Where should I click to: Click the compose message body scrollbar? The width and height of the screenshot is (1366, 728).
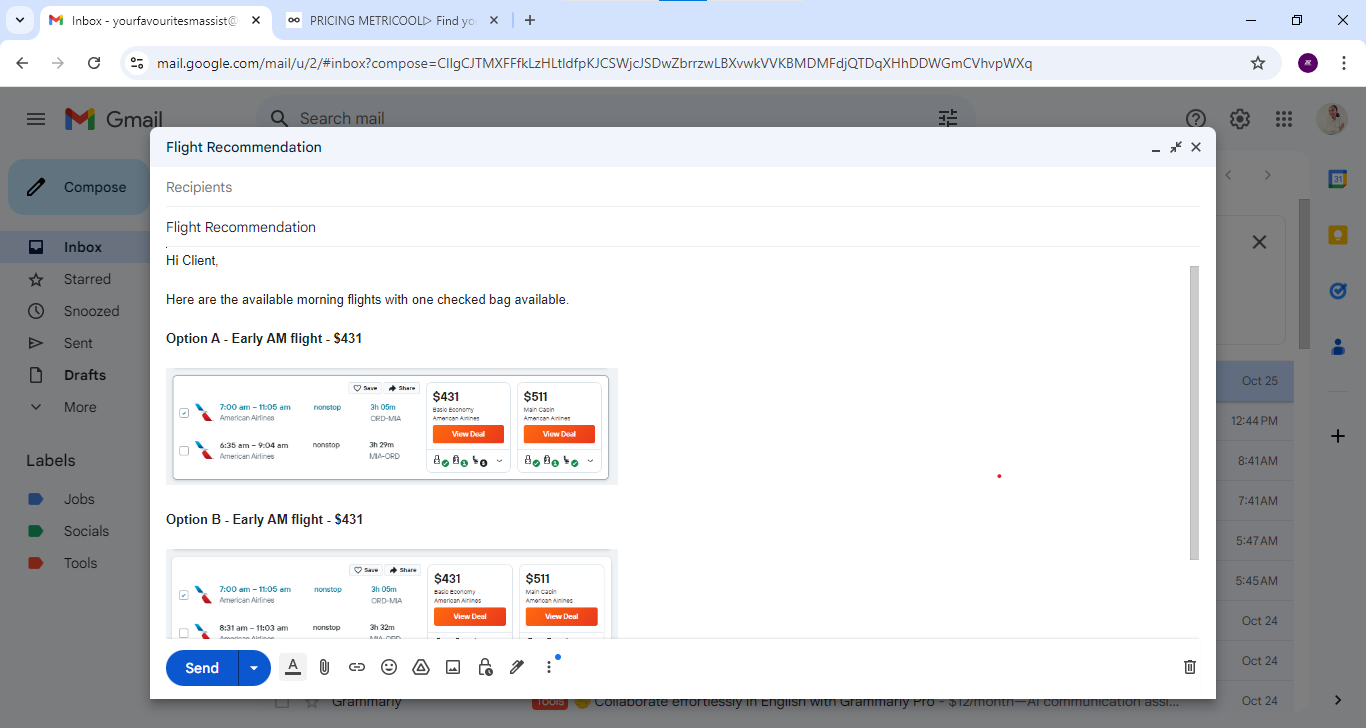[1194, 412]
